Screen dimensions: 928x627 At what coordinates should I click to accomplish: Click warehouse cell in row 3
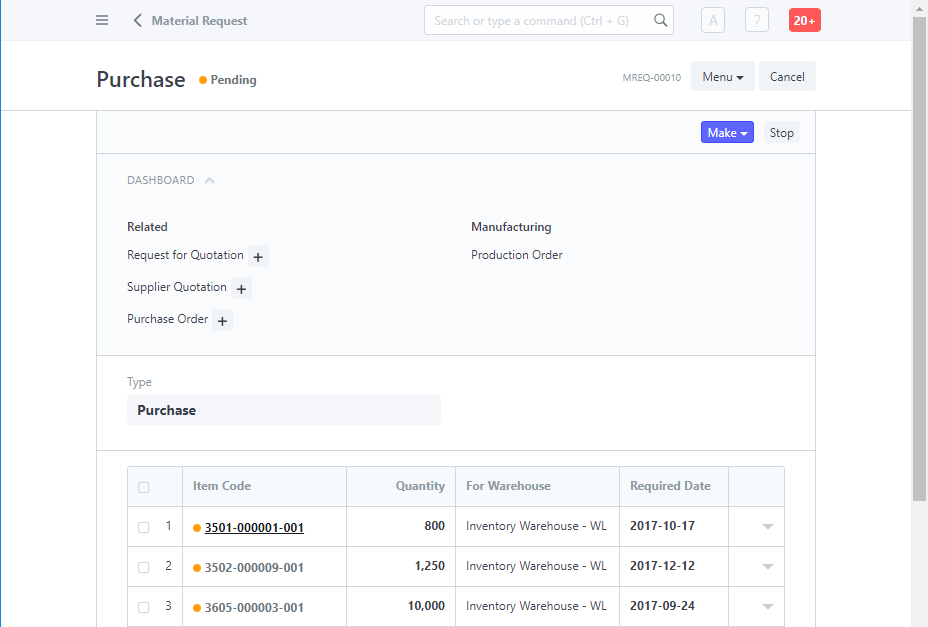(x=537, y=606)
